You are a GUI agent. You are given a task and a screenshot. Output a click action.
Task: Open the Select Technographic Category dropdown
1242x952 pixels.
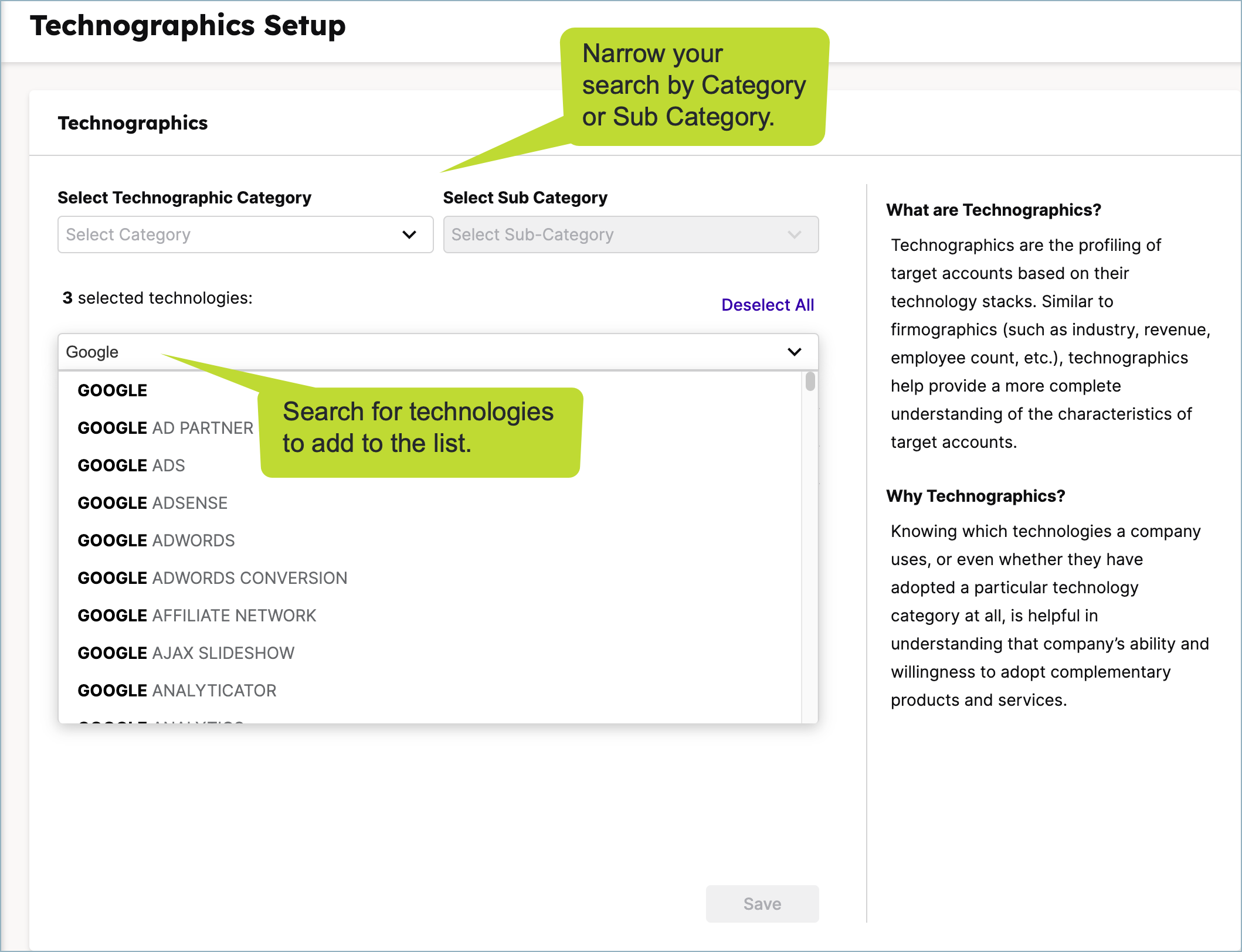245,234
